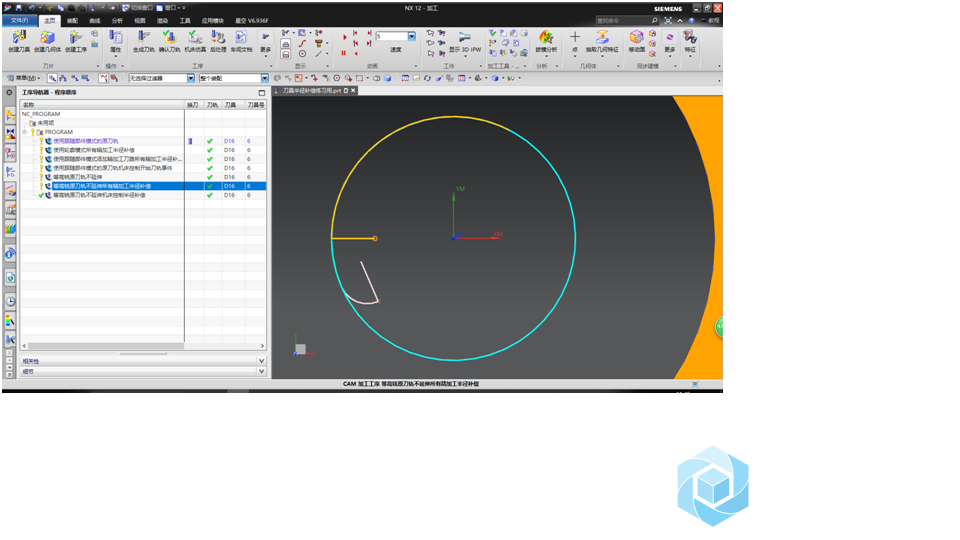Switch to the 应用模块 (Application) ribbon tab

[212, 21]
